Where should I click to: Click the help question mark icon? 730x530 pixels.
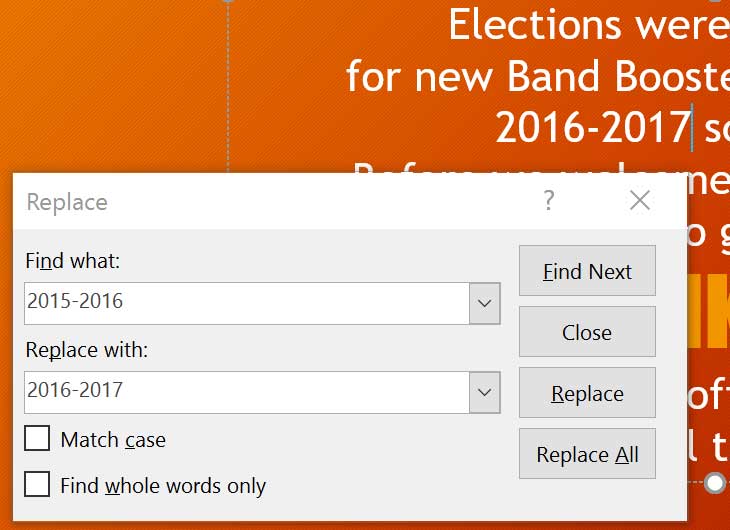(x=548, y=201)
